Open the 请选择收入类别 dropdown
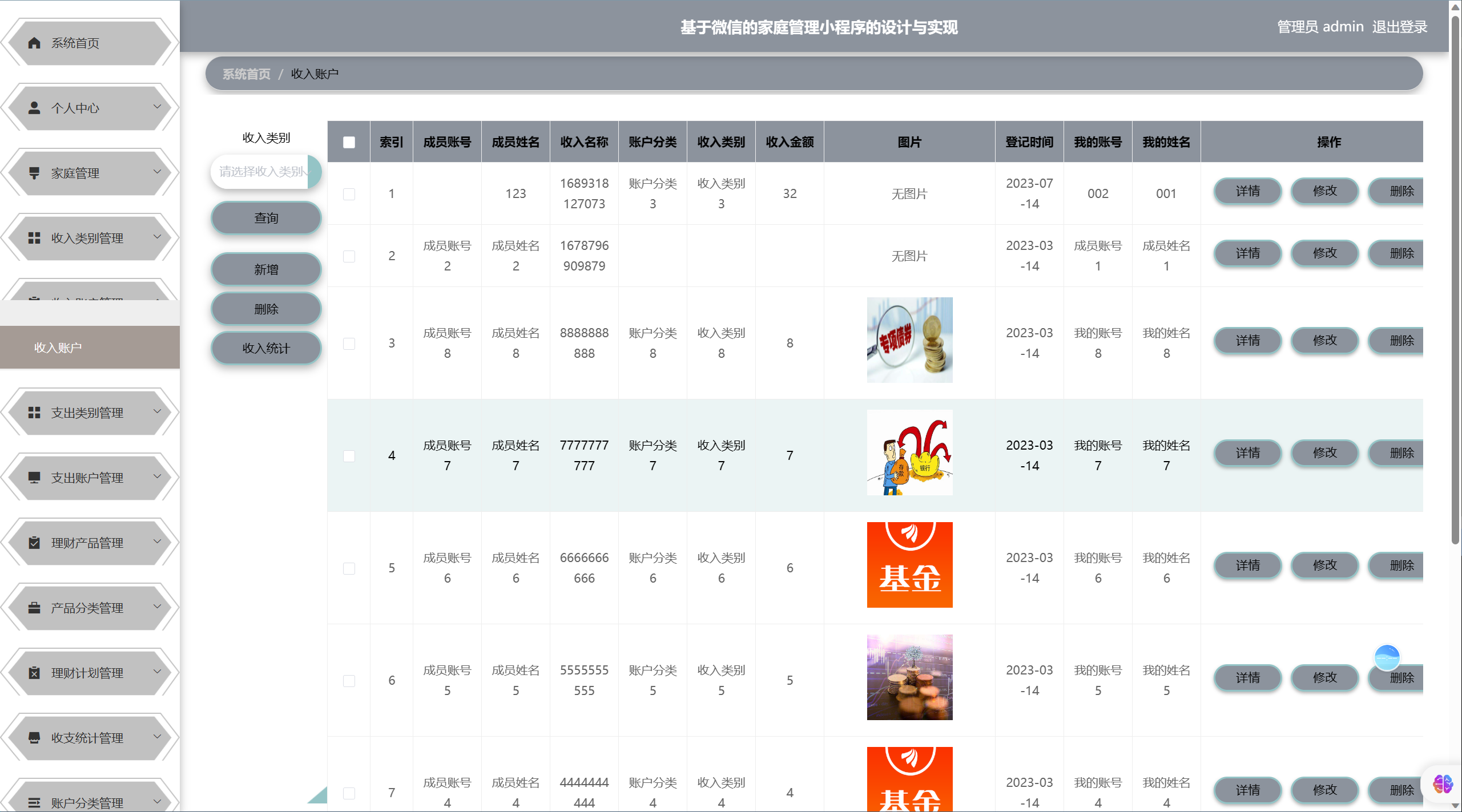This screenshot has height=812, width=1462. (x=261, y=172)
